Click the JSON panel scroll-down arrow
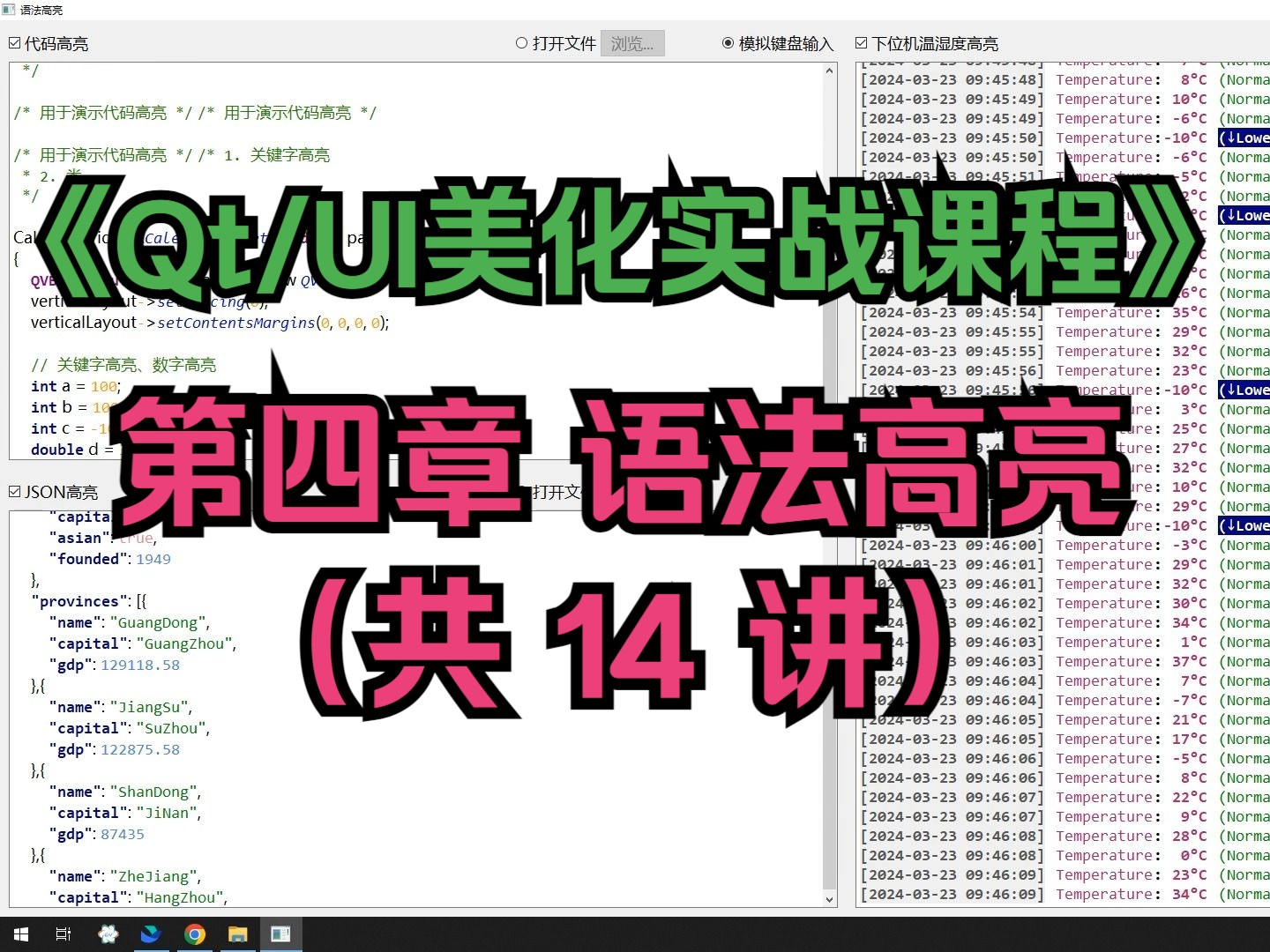Screen dimensions: 1270x952 830,899
